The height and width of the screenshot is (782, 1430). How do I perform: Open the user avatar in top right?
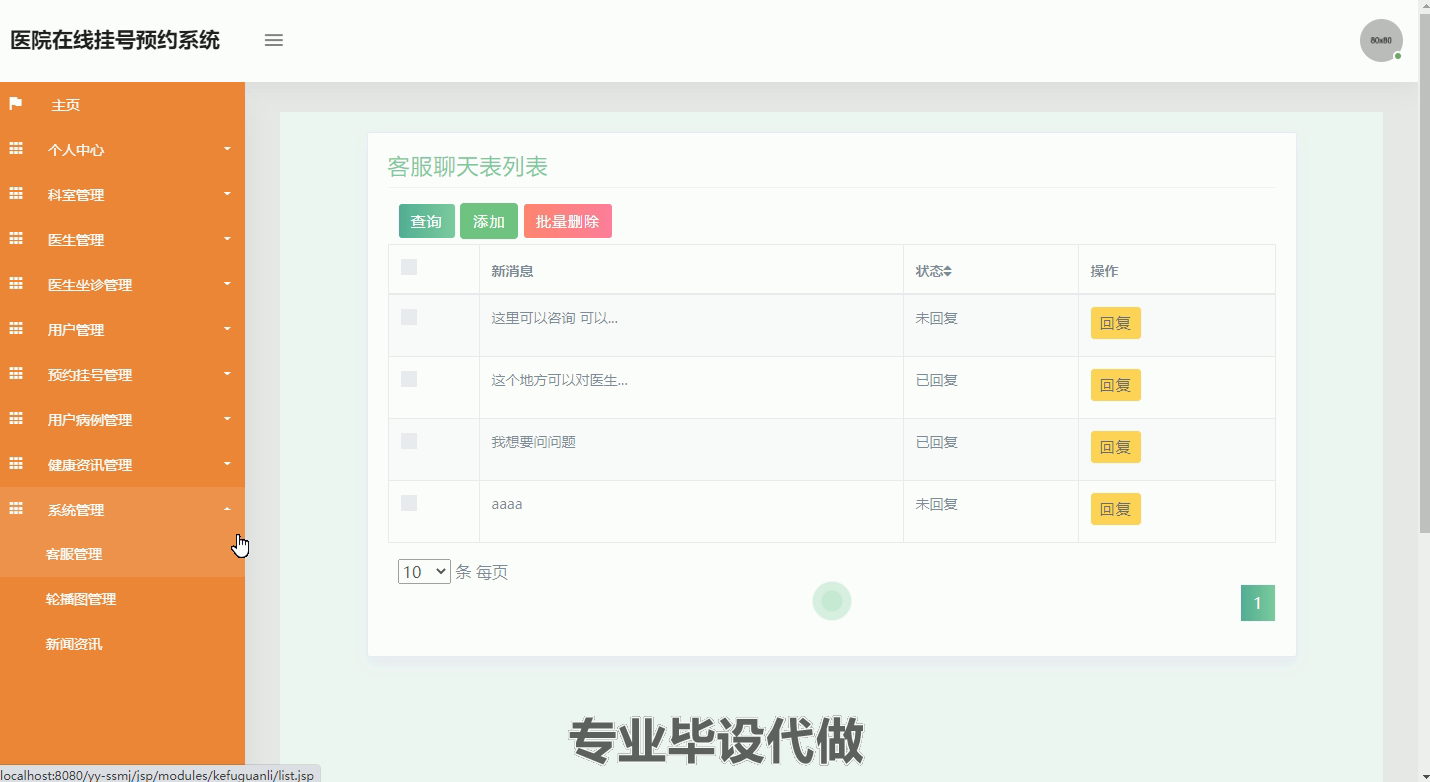pyautogui.click(x=1381, y=40)
